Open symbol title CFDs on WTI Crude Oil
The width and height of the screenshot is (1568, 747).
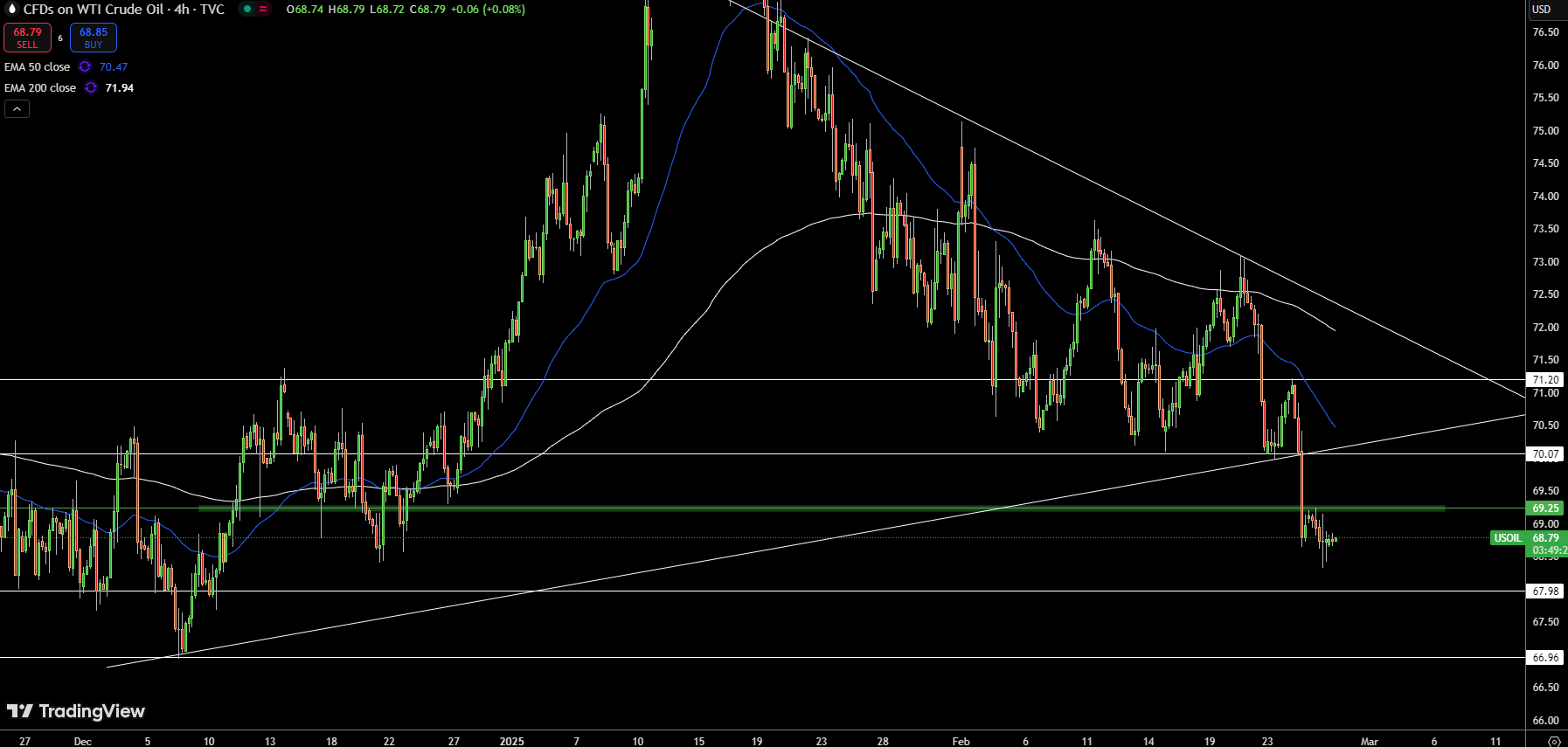[x=123, y=9]
